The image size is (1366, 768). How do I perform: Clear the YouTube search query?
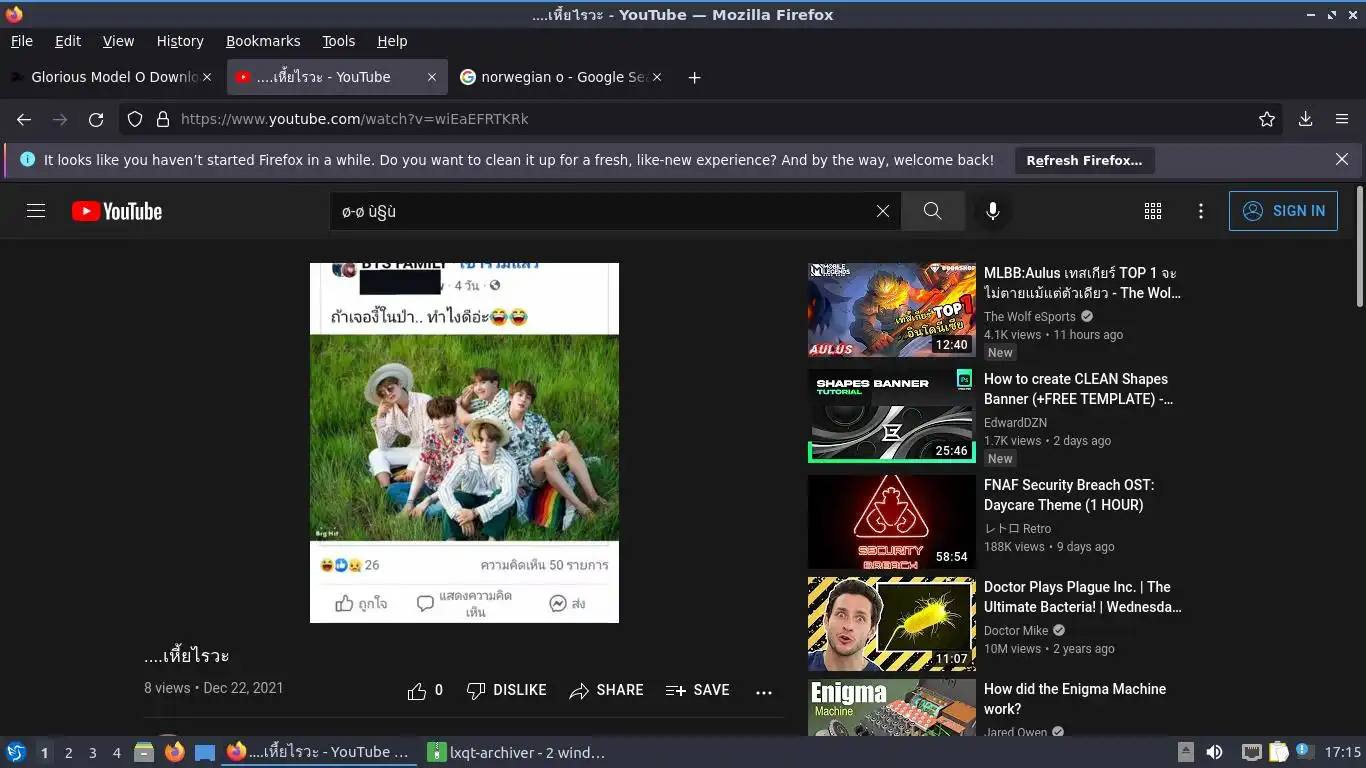coord(883,211)
